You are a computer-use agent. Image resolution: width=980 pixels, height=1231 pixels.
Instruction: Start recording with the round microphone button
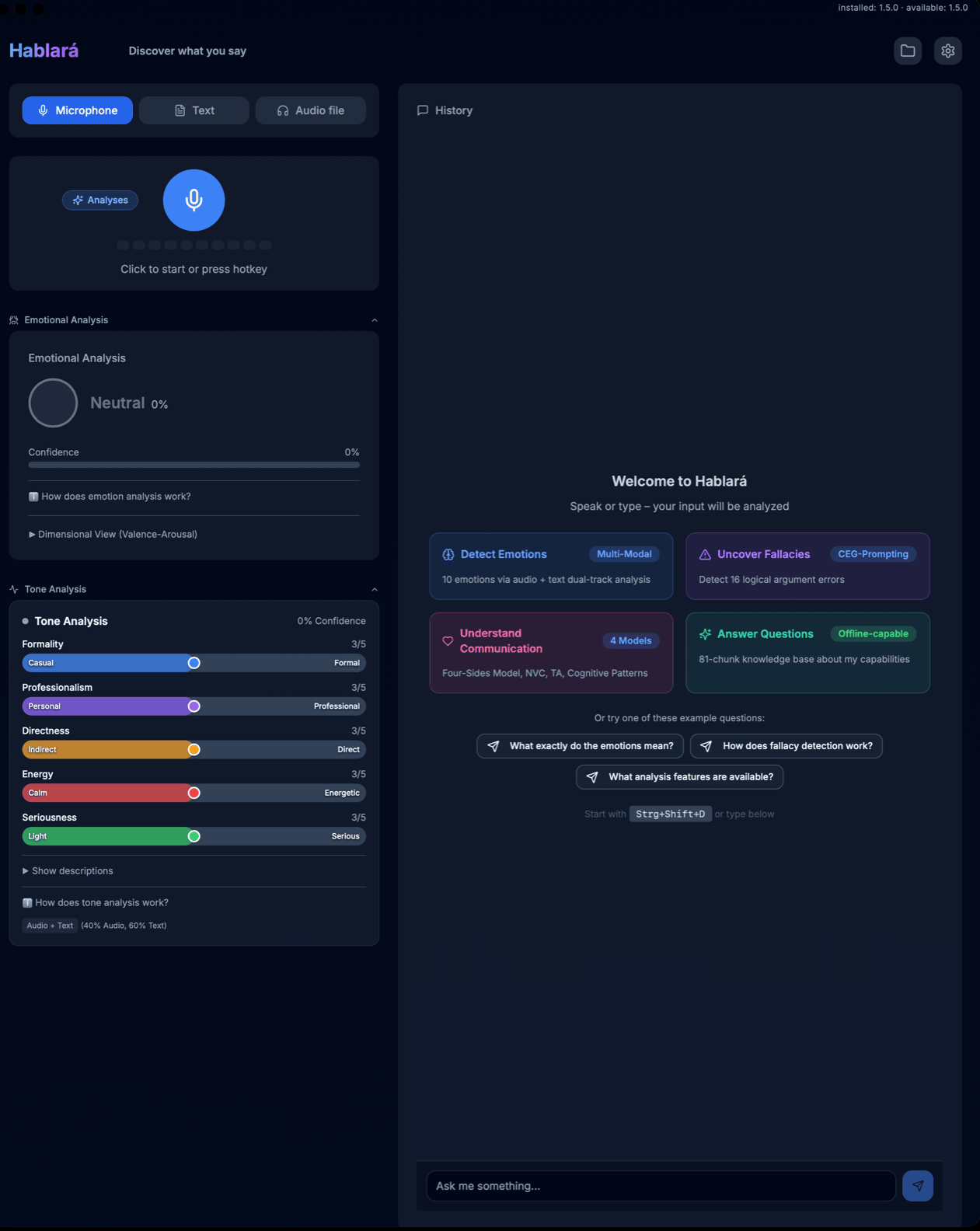click(194, 201)
